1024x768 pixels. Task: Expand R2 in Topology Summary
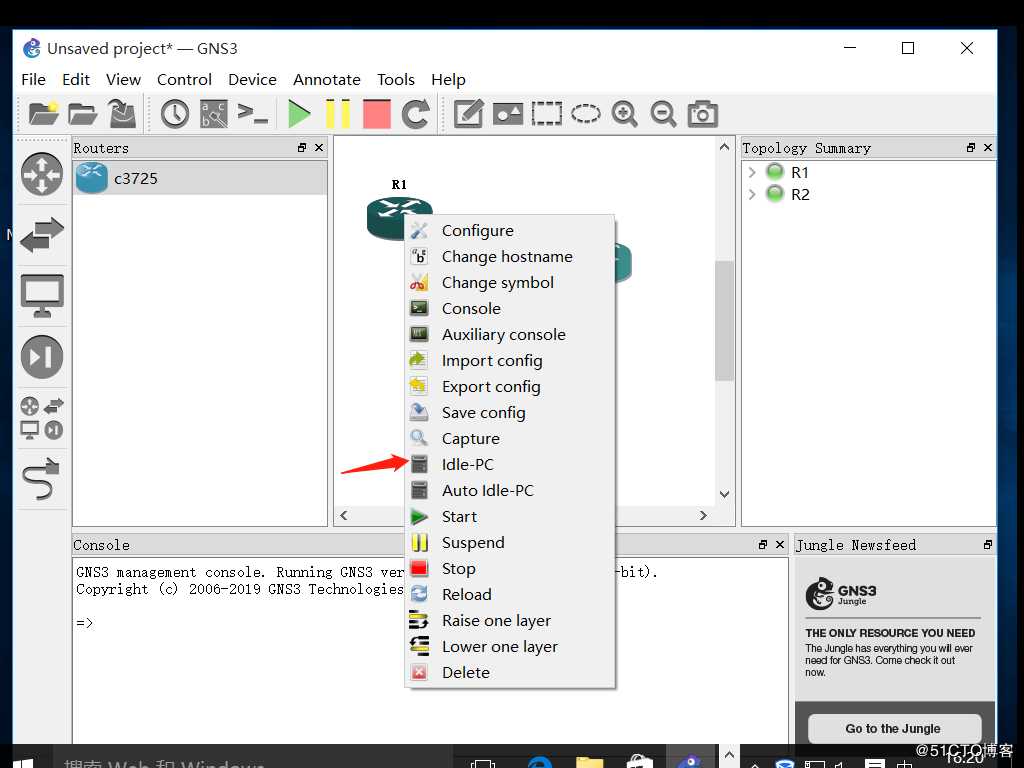752,195
